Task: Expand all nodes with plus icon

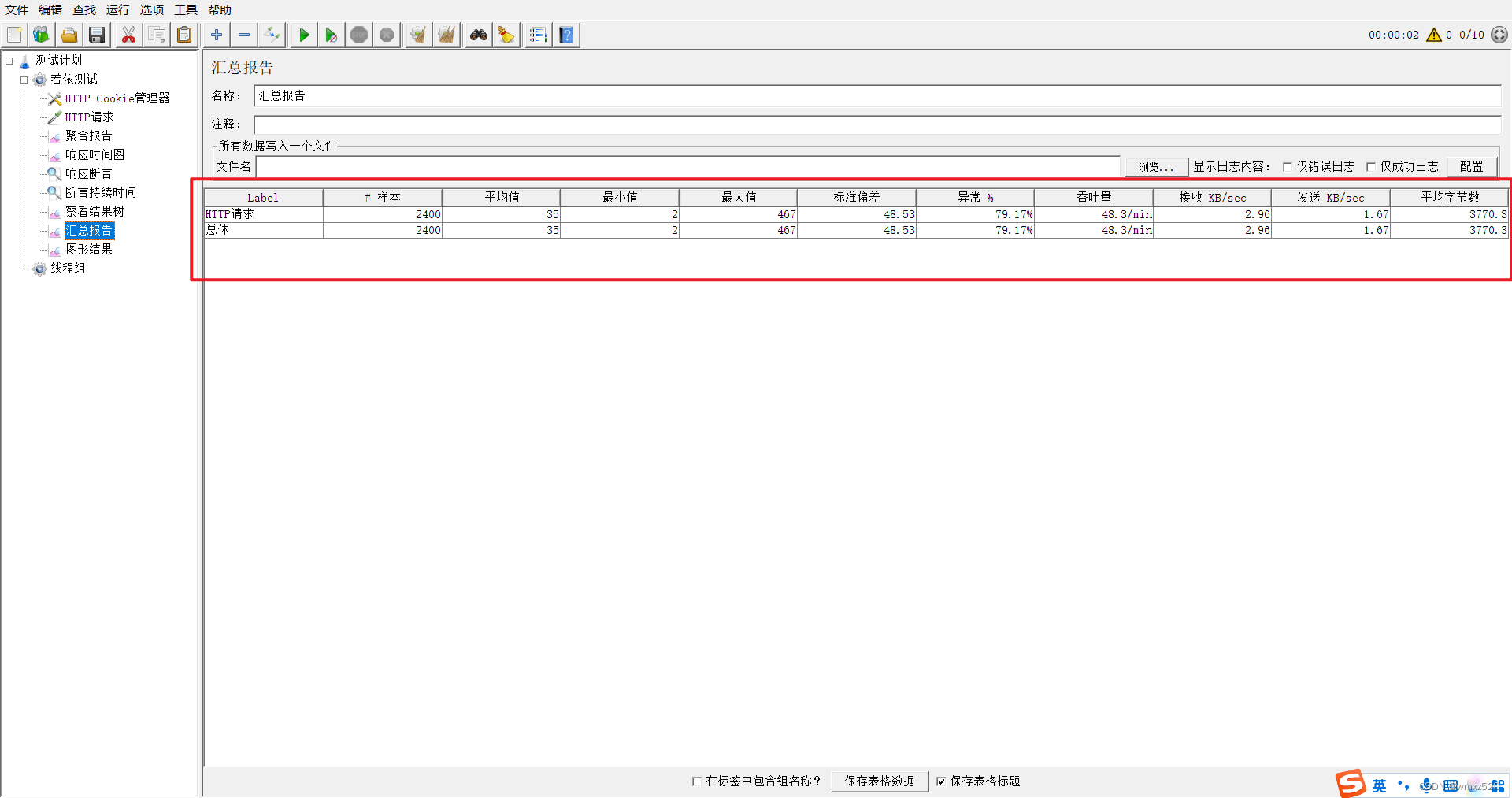Action: pyautogui.click(x=217, y=35)
